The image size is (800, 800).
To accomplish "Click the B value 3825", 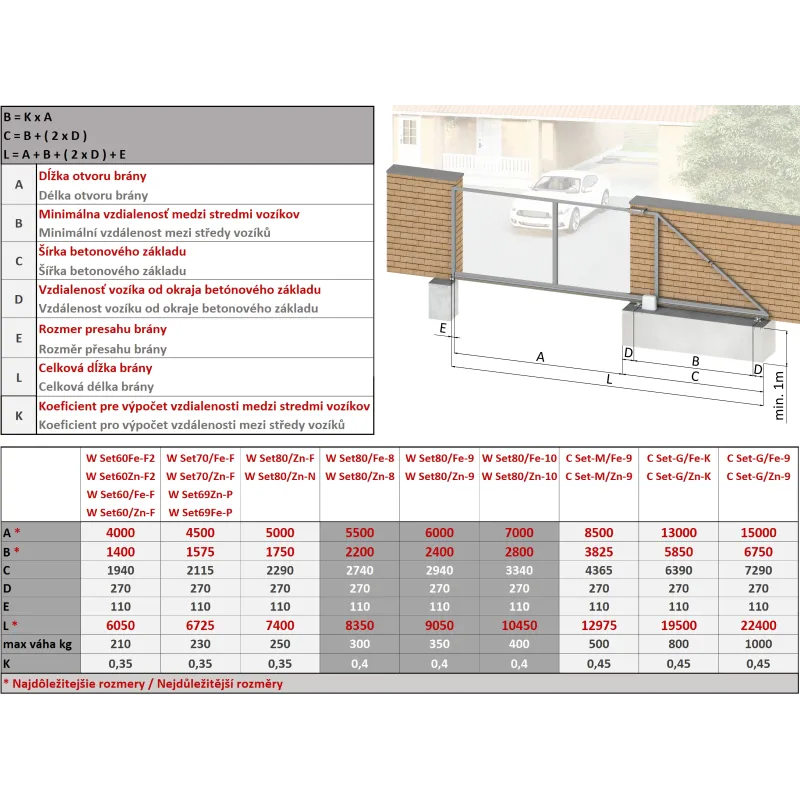I will click(599, 551).
